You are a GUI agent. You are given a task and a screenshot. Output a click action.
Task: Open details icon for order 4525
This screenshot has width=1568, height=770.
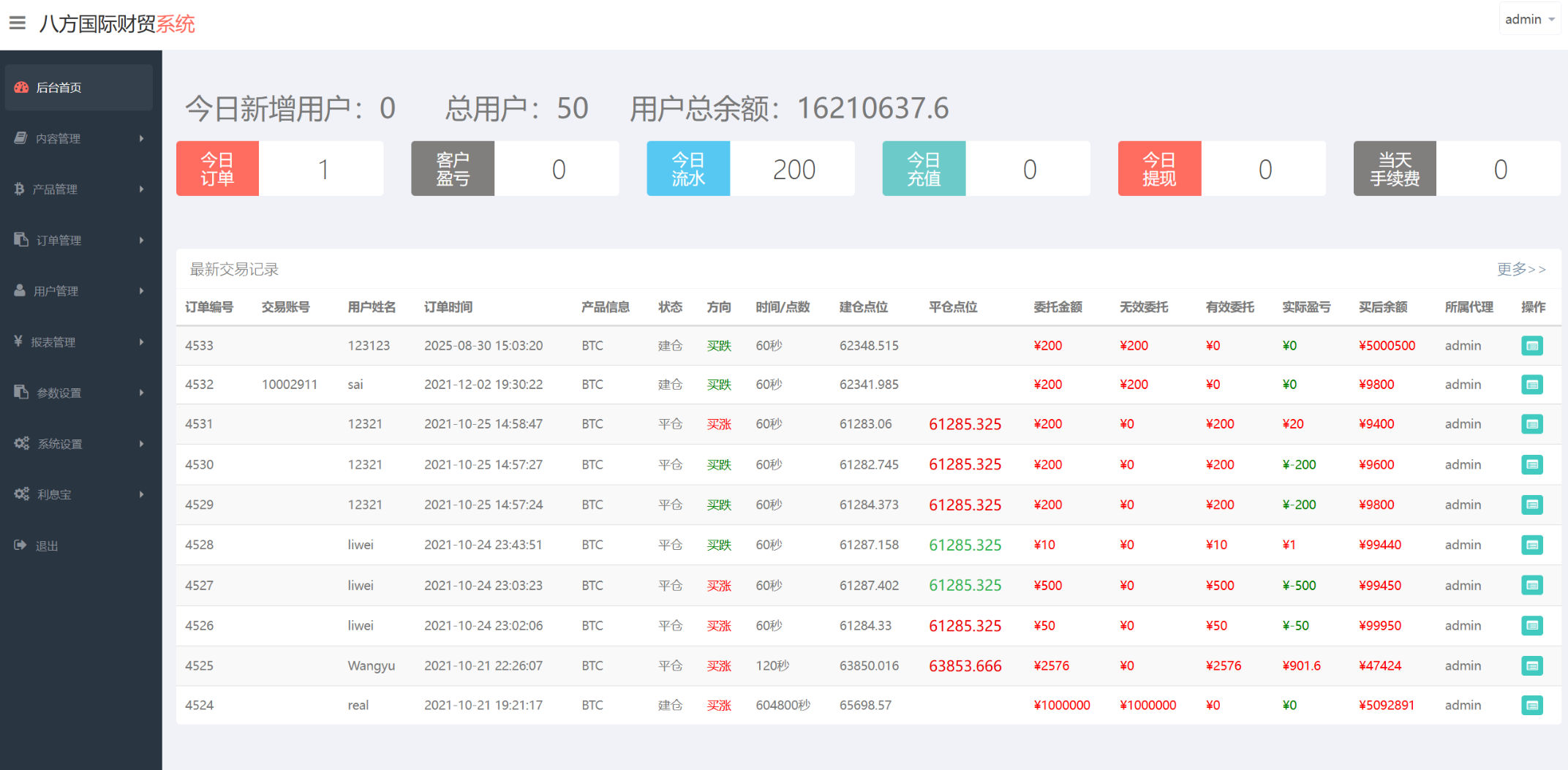1531,665
